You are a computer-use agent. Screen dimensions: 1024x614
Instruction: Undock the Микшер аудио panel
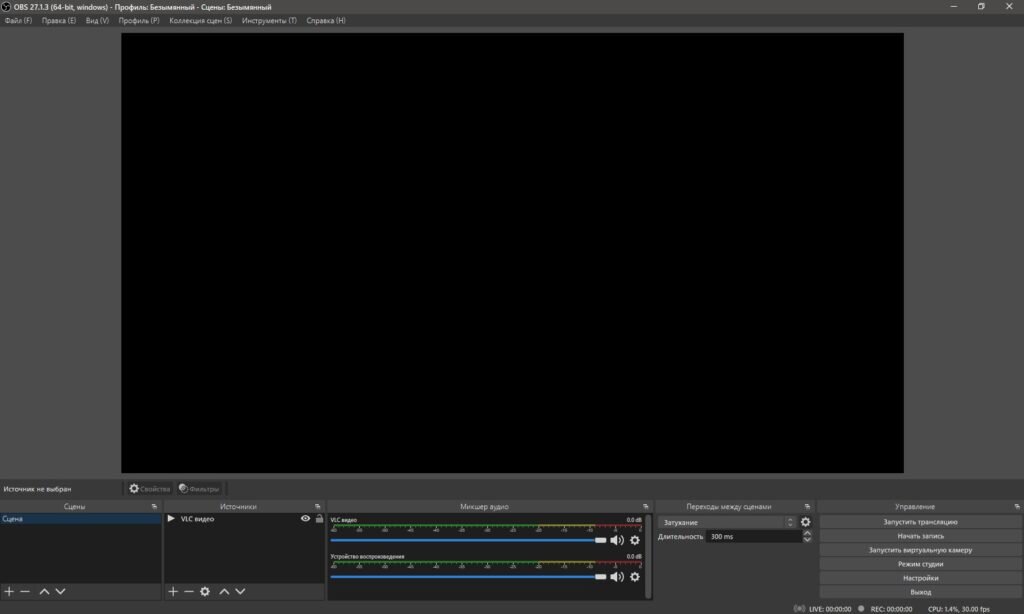(645, 507)
